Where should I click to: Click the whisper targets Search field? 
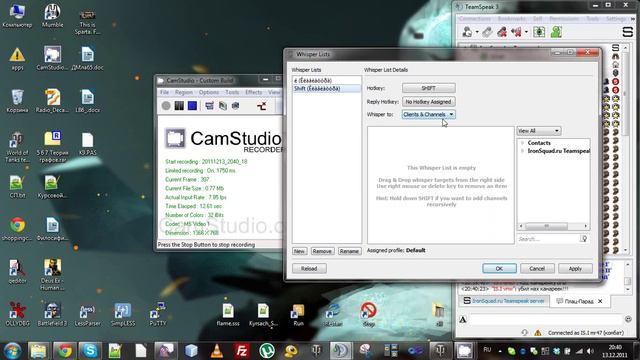tap(548, 239)
